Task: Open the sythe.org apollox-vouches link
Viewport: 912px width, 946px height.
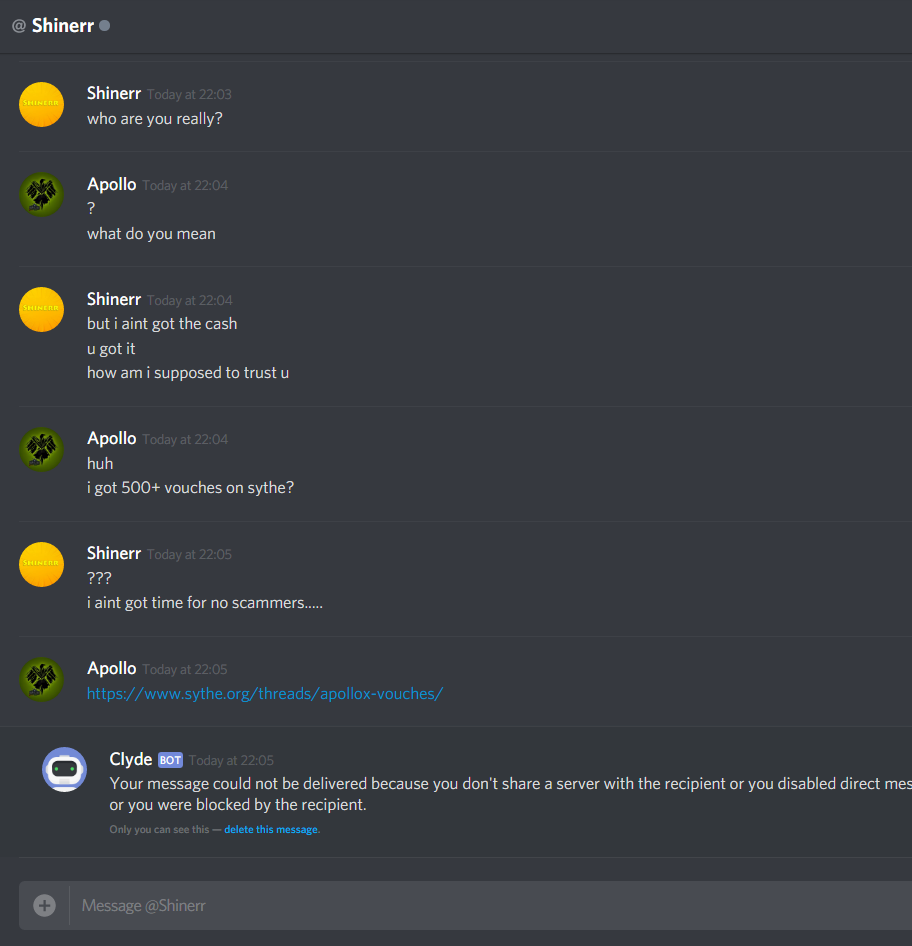Action: pos(265,694)
